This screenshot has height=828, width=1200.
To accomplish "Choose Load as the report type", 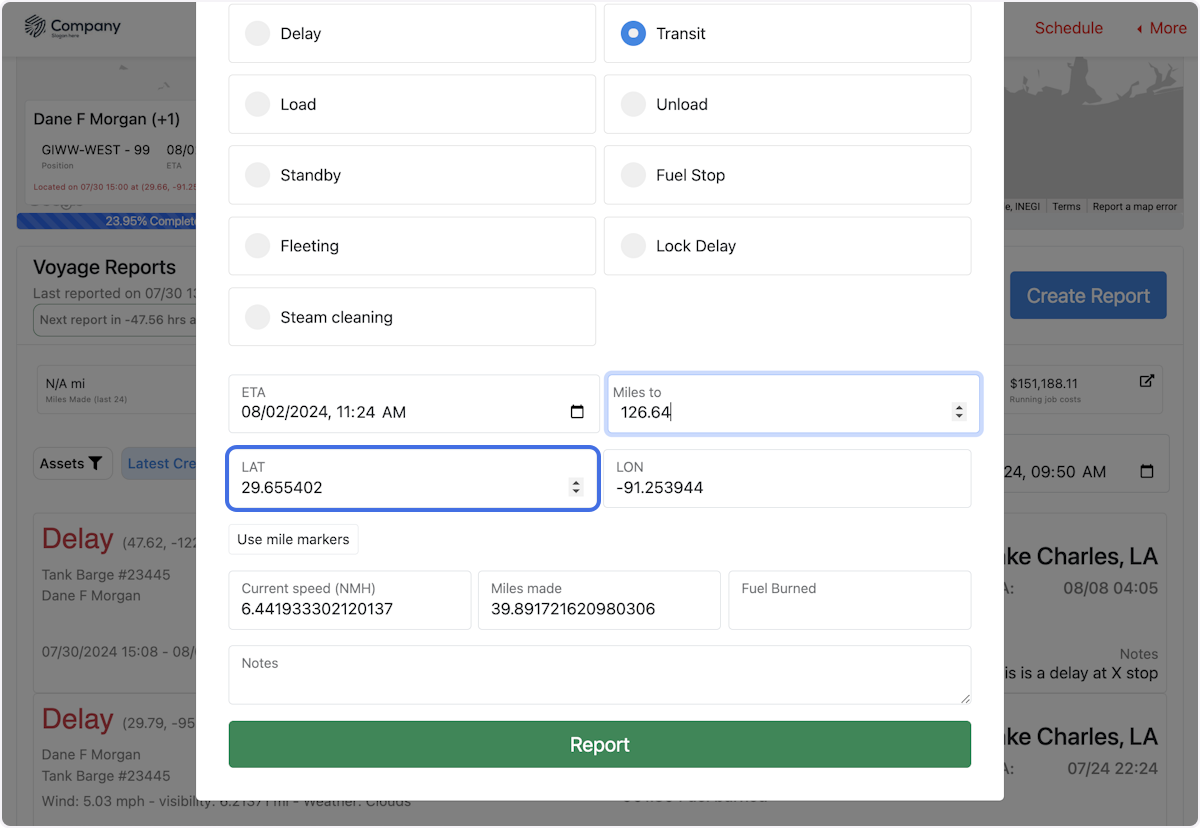I will (257, 104).
